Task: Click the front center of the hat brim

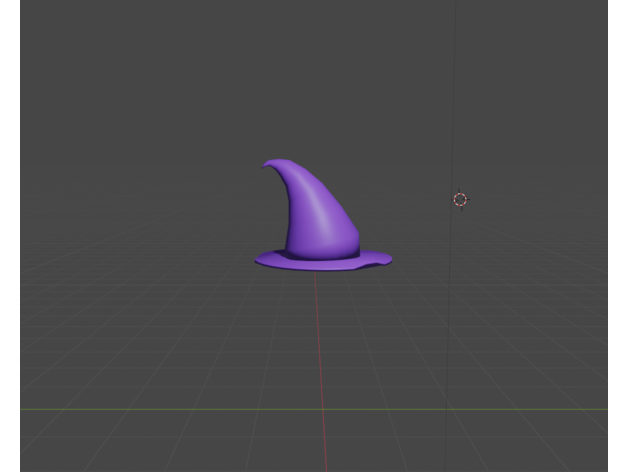Action: click(320, 265)
